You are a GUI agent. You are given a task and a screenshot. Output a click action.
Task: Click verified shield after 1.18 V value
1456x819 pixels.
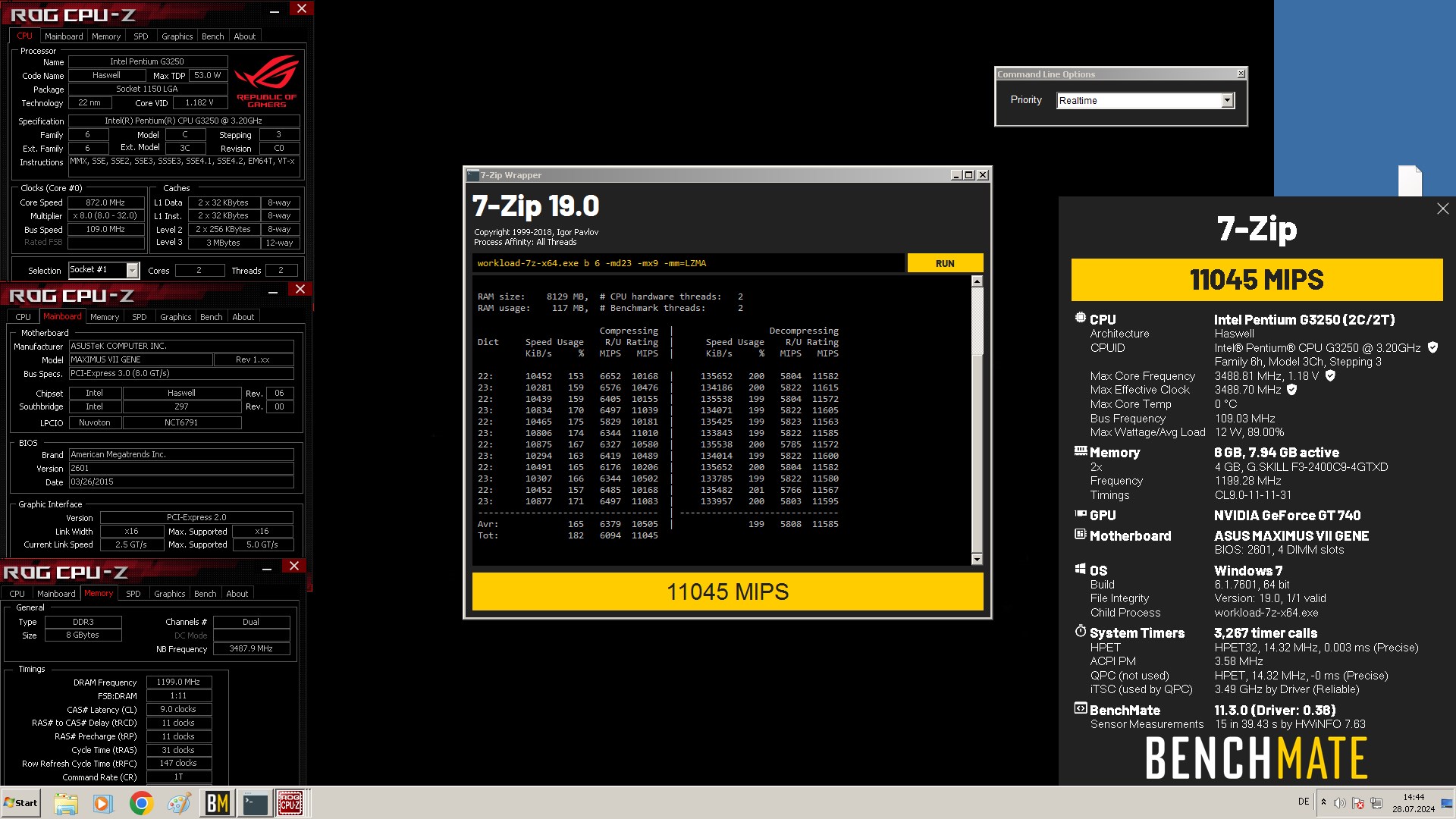click(x=1330, y=375)
